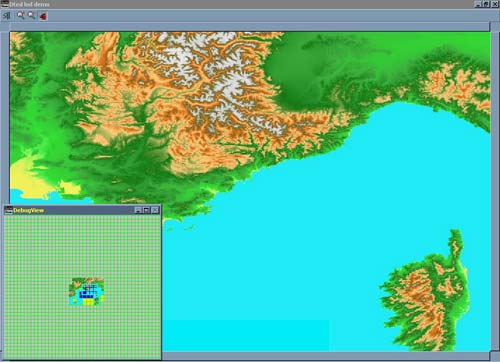Screen dimensions: 500x362
Task: Select the zoom in magnifier tool
Action: pyautogui.click(x=21, y=15)
